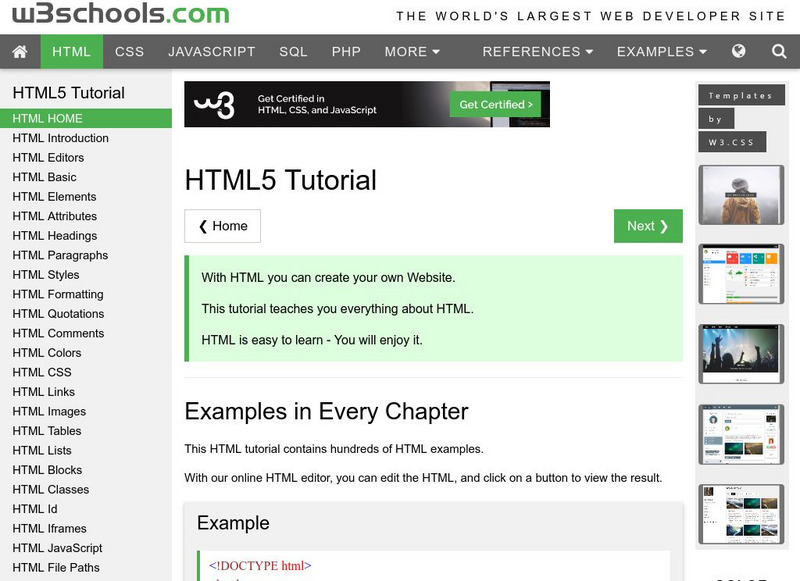Click the HTML5 Tutorial sidebar heading
The width and height of the screenshot is (800, 581).
pyautogui.click(x=68, y=93)
